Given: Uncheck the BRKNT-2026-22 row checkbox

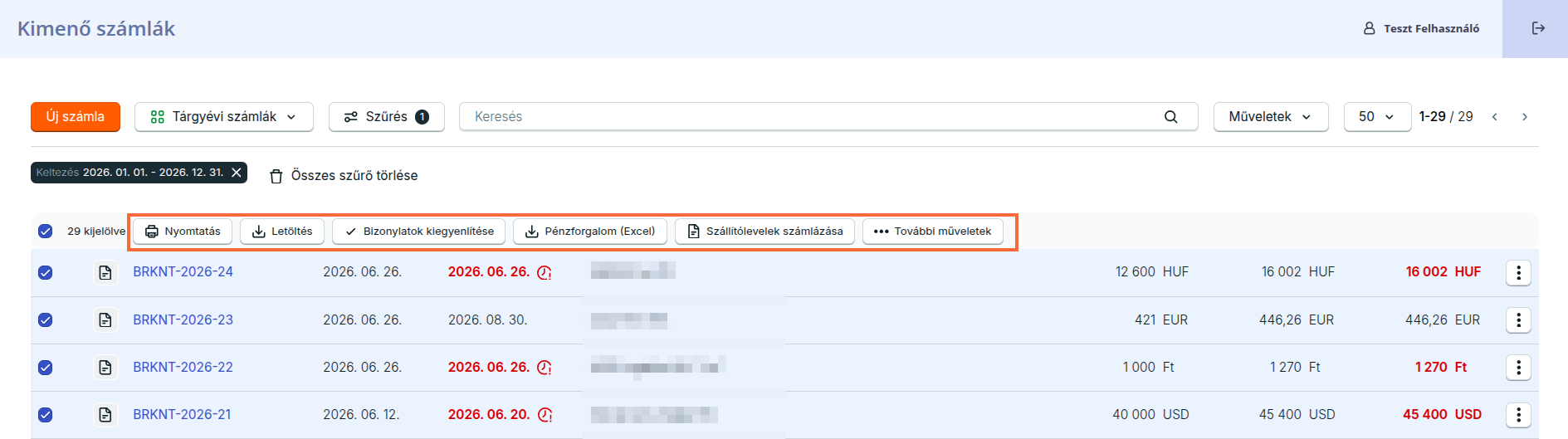Looking at the screenshot, I should coord(46,368).
